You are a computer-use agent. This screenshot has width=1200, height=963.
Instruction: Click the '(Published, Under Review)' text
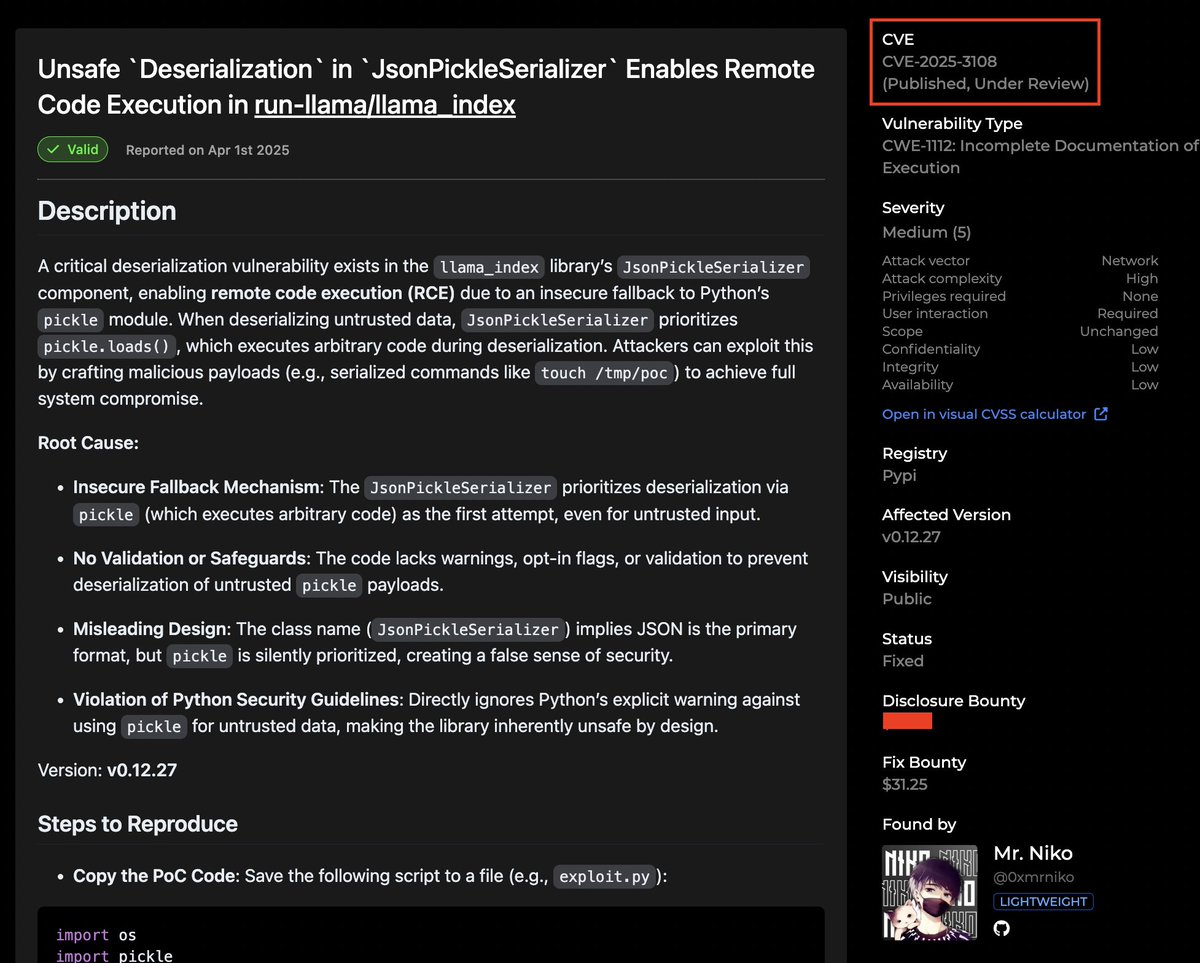coord(985,83)
